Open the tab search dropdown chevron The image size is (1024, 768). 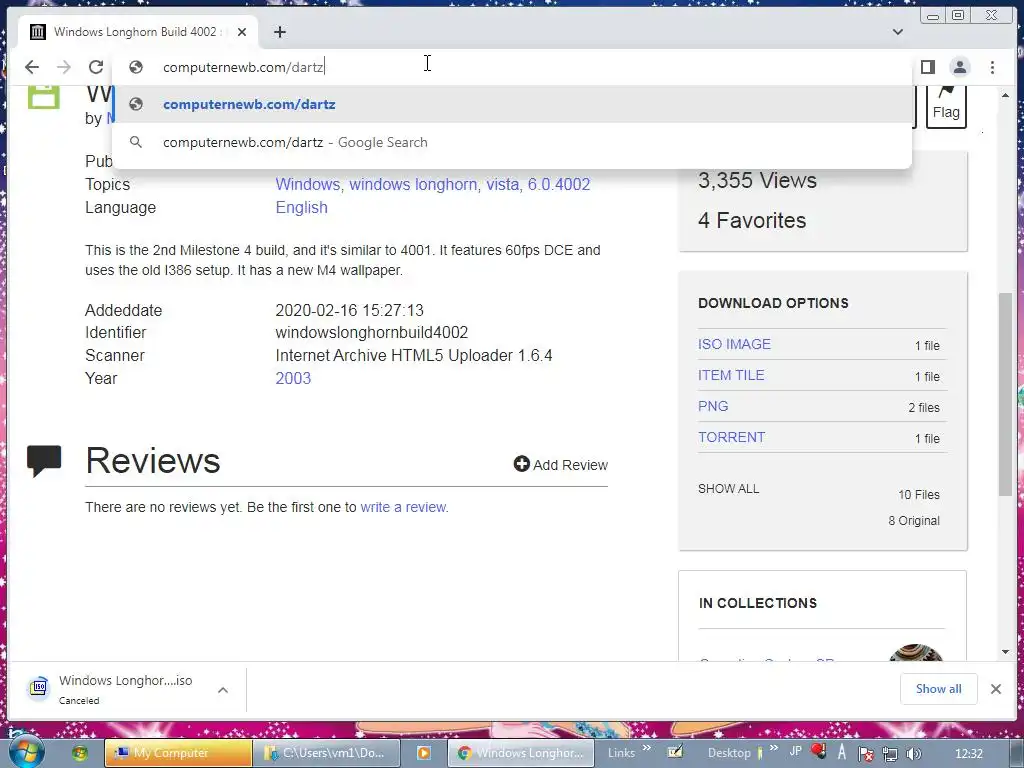click(898, 32)
